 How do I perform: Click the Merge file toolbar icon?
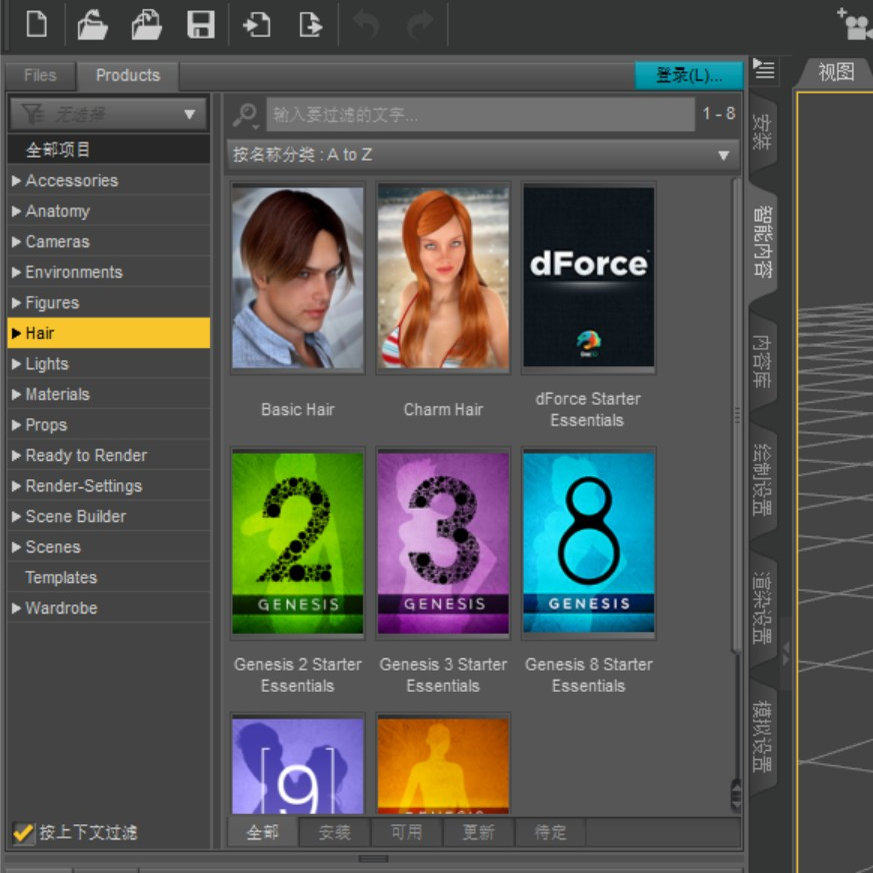pyautogui.click(x=146, y=24)
